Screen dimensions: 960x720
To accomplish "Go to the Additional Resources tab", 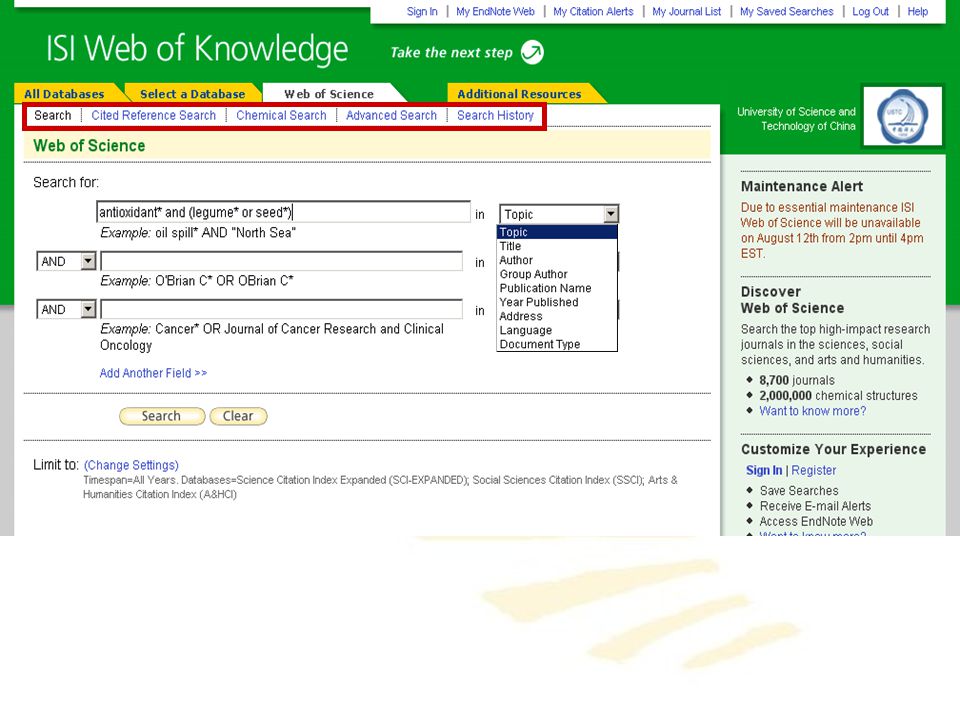I will coord(519,94).
